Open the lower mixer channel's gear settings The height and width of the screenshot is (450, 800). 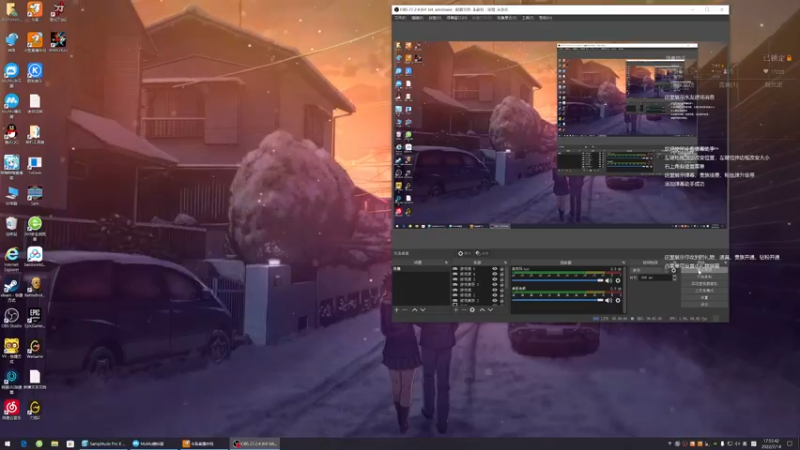pos(618,301)
